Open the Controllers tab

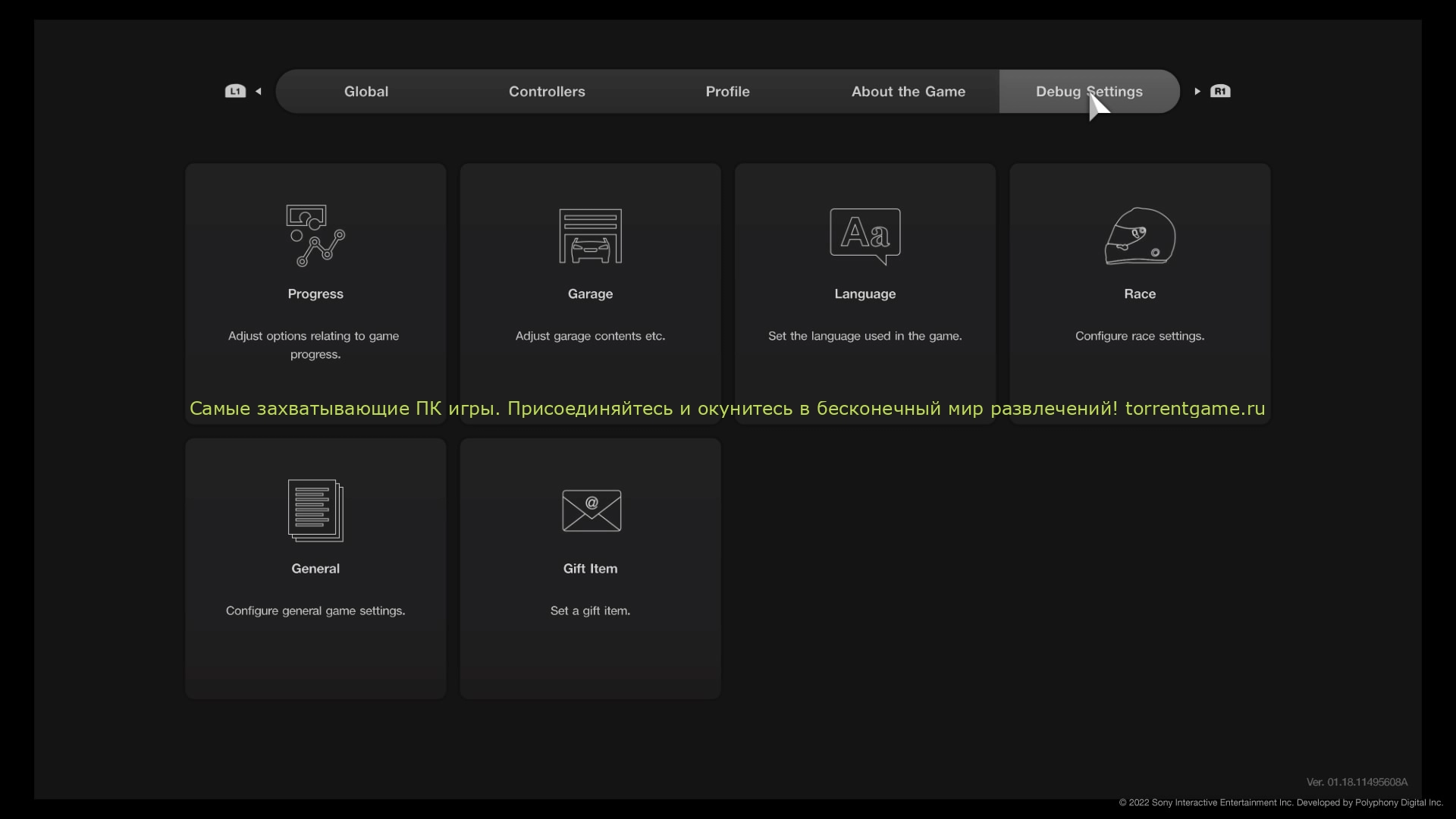[547, 92]
